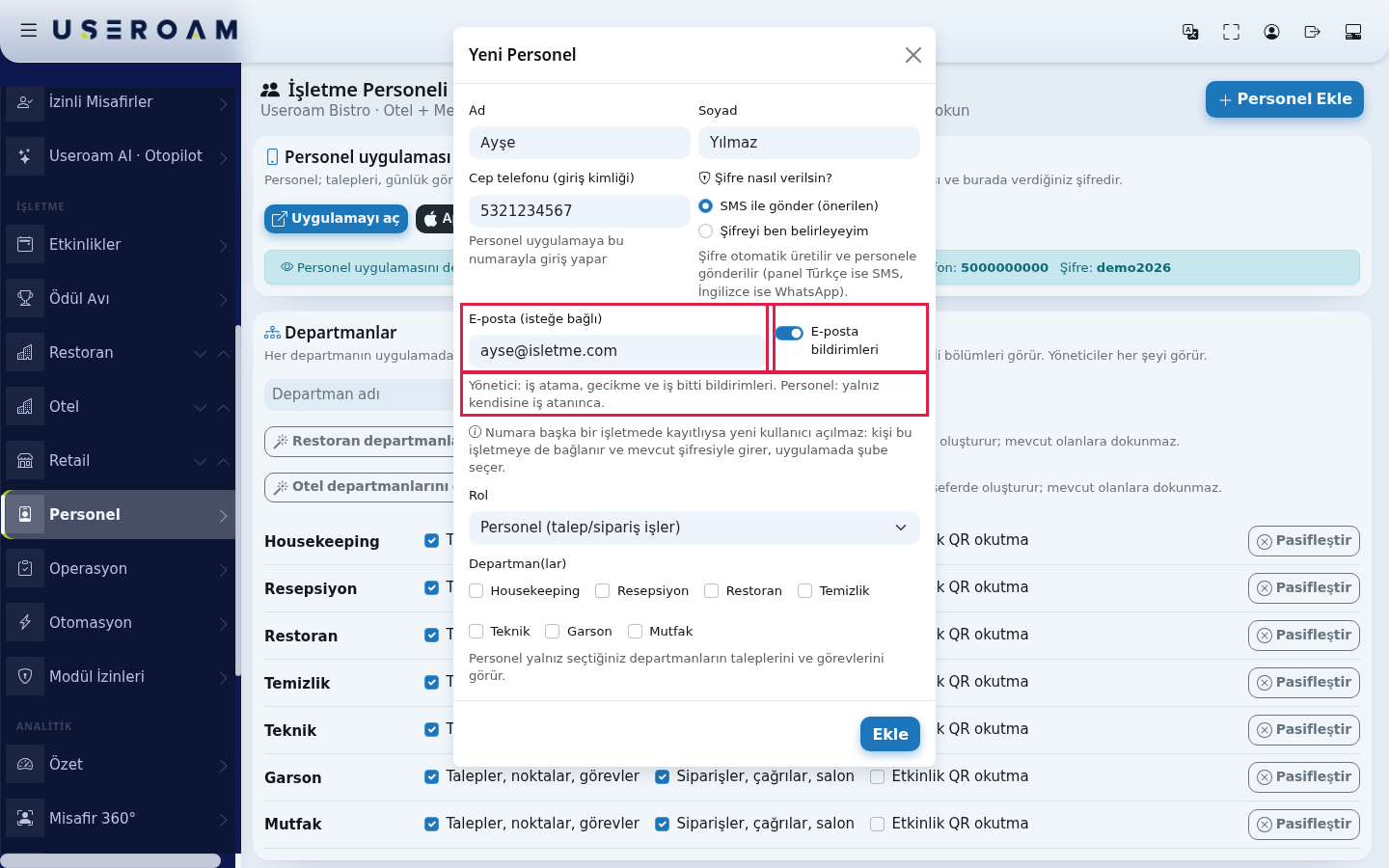The width and height of the screenshot is (1389, 868).
Task: Toggle the E-posta bildirimleri switch
Action: 789,333
